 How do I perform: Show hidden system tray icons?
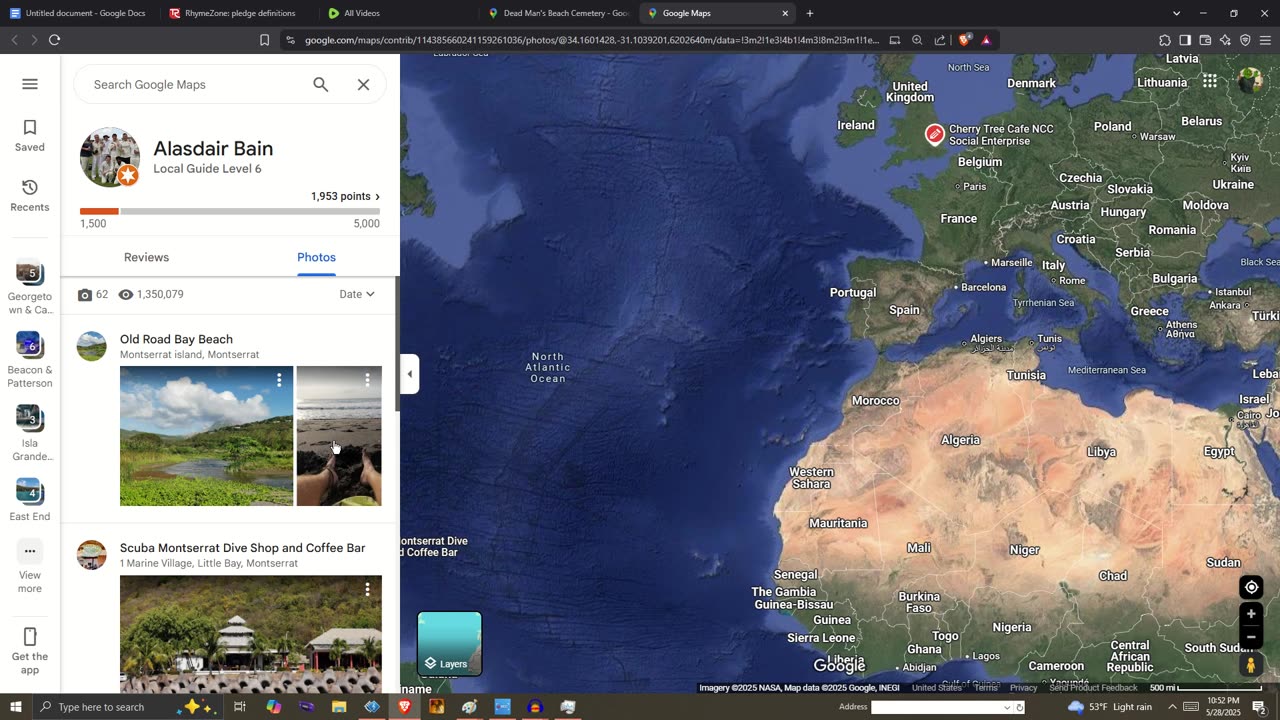click(1172, 707)
